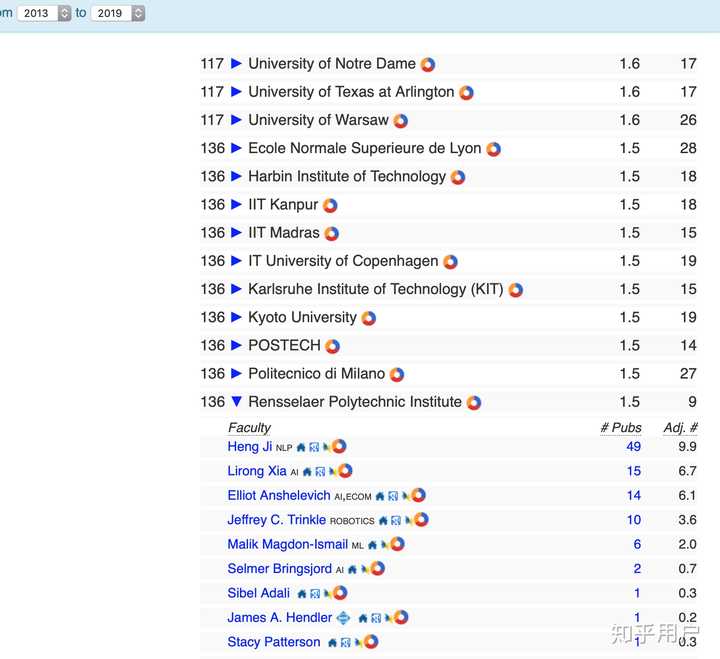Open Kyoto University pie chart icon
This screenshot has width=720, height=659.
pos(369,318)
